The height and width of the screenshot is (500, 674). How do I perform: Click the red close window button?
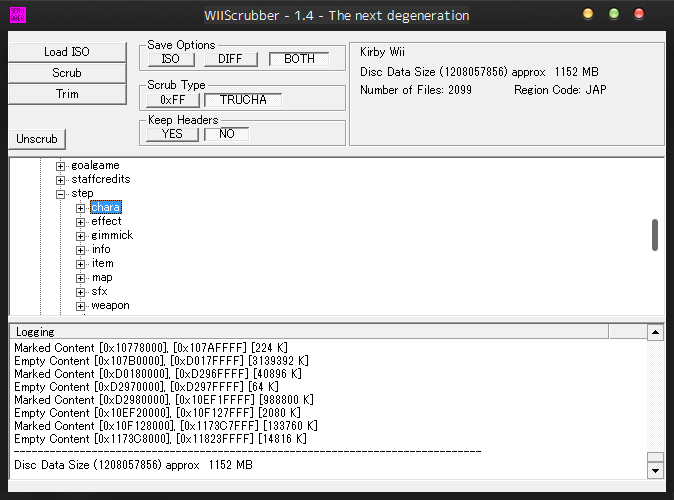pyautogui.click(x=639, y=14)
